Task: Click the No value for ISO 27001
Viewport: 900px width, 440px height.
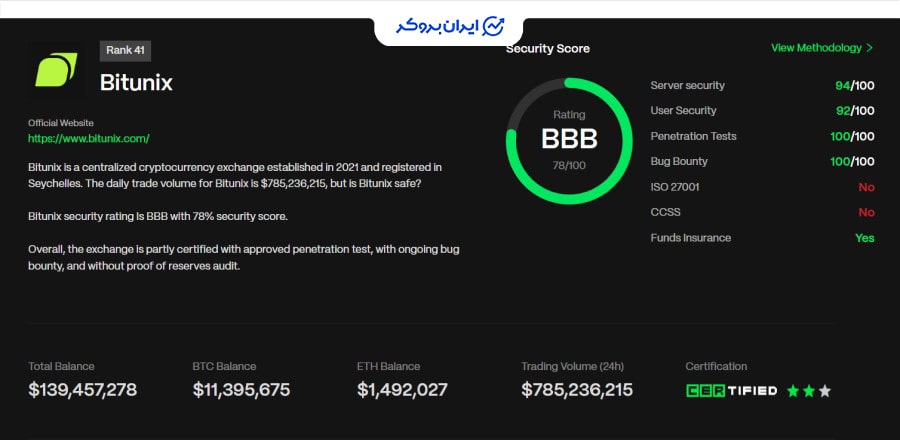Action: 866,187
